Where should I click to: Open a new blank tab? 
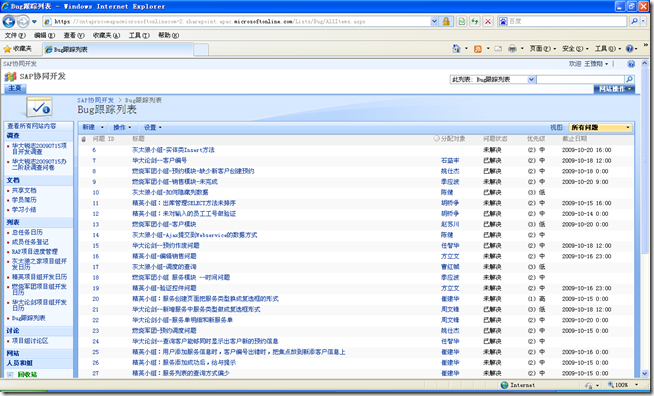point(201,50)
